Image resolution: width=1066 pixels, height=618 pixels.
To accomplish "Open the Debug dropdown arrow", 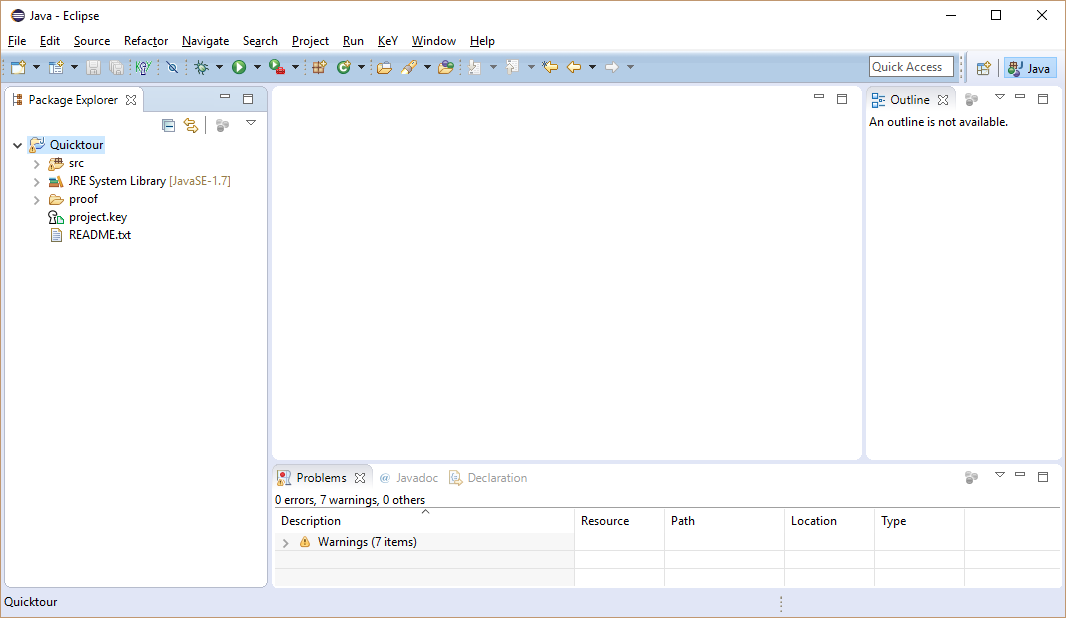I will click(219, 67).
